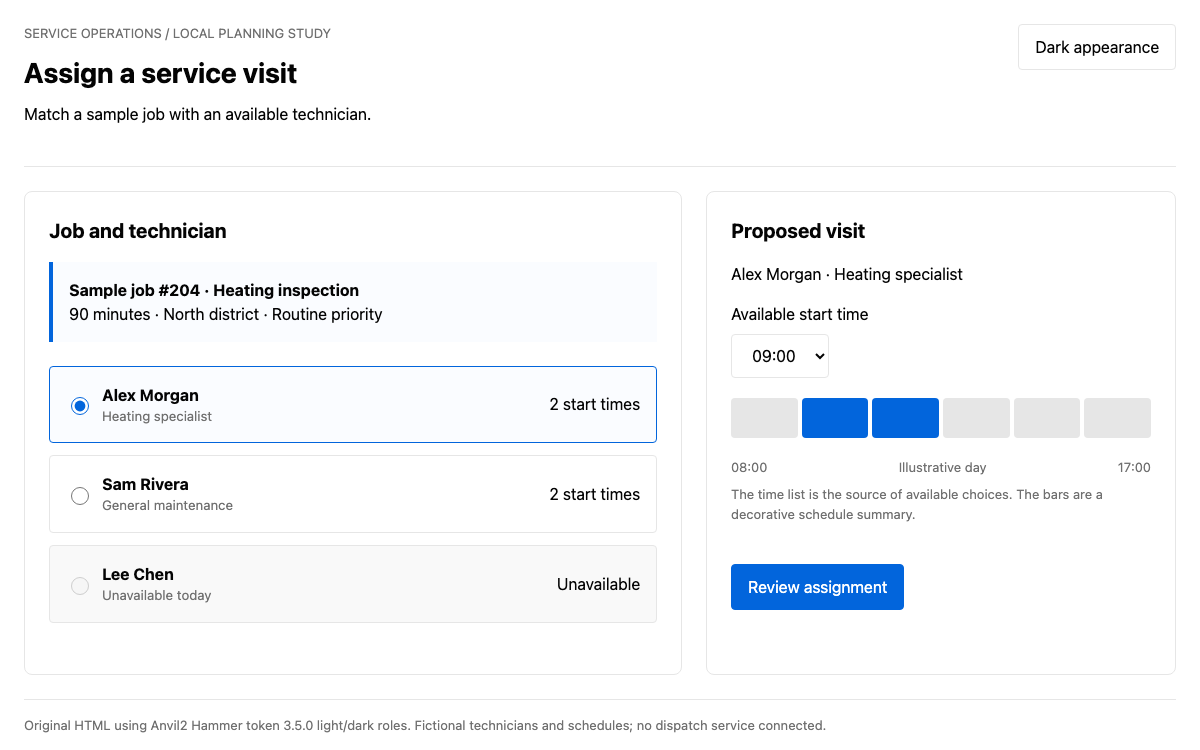The height and width of the screenshot is (750, 1200).
Task: Click the "Assign a service visit" heading
Action: [161, 73]
